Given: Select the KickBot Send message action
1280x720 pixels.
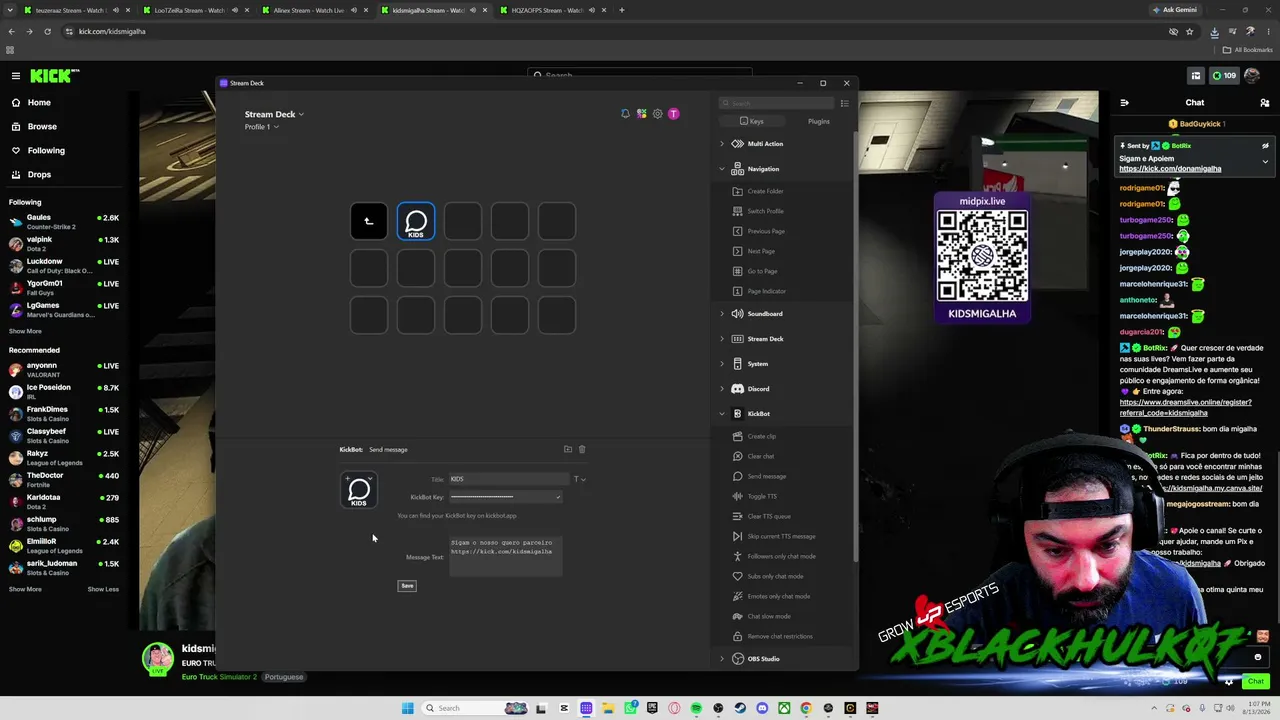Looking at the screenshot, I should 767,476.
